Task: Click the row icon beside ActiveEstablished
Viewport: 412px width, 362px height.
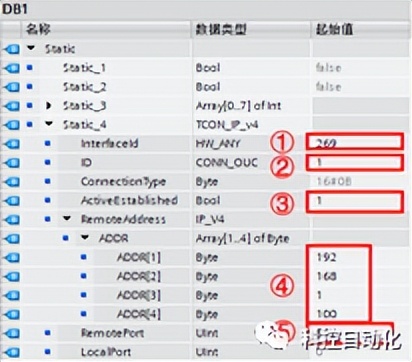Action: (11, 201)
